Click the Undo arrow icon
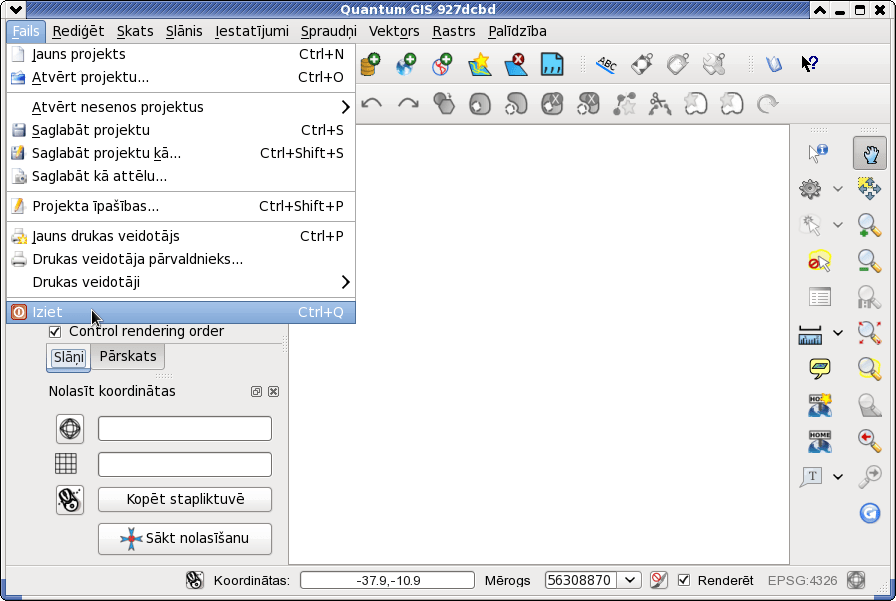The height and width of the screenshot is (601, 896). pos(372,104)
